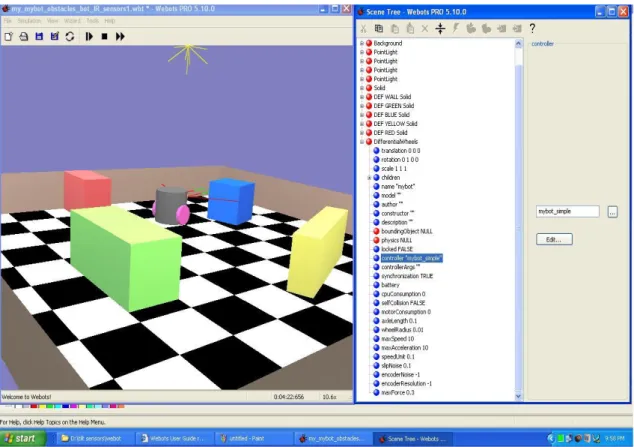Screen dimensions: 634x447
Task: Open the Simulation menu
Action: click(x=29, y=21)
